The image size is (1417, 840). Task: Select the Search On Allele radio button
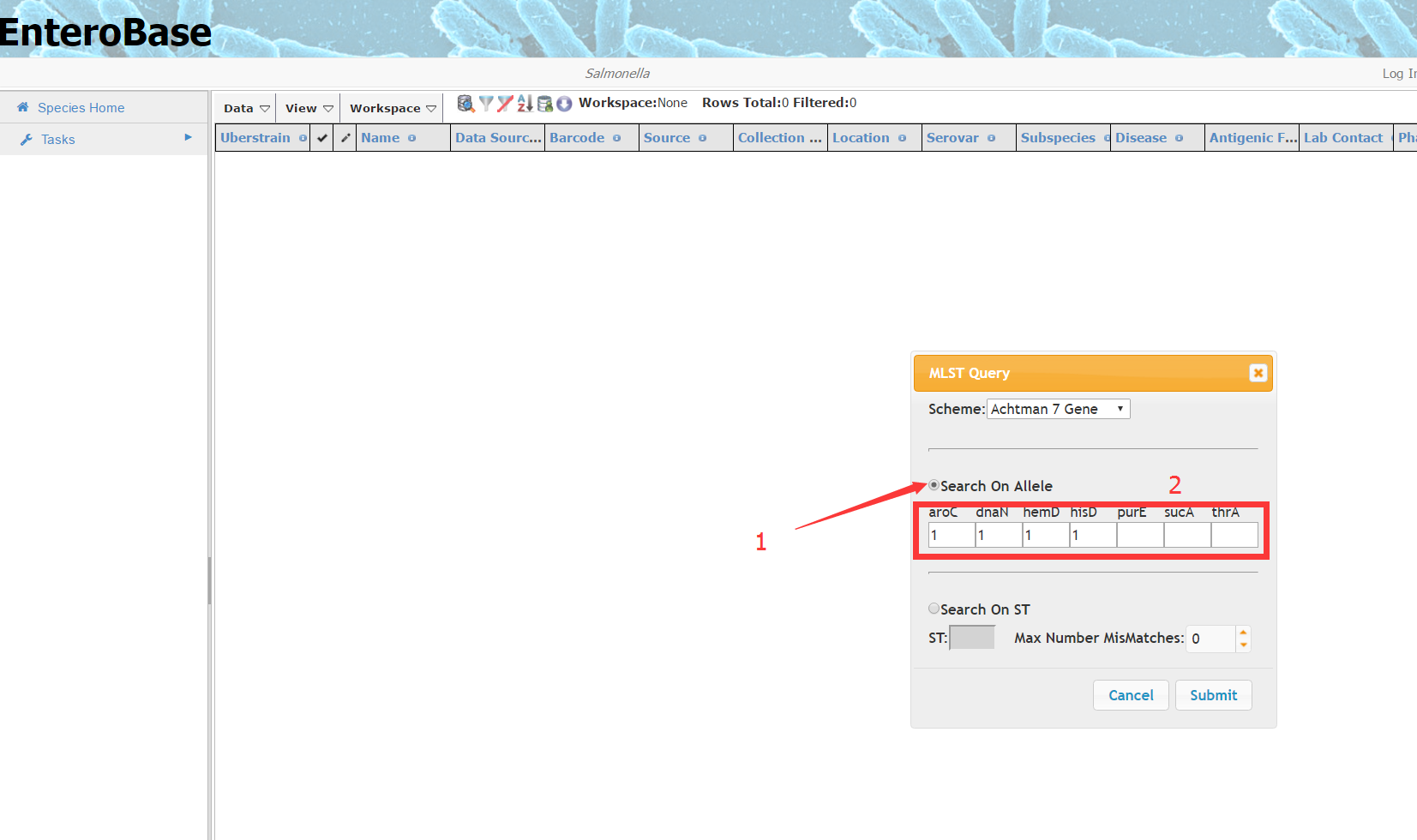coord(934,485)
